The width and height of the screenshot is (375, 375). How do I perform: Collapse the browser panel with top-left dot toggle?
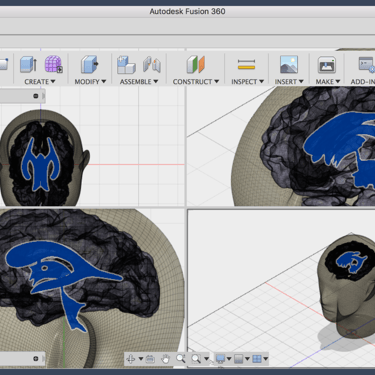[x=36, y=96]
